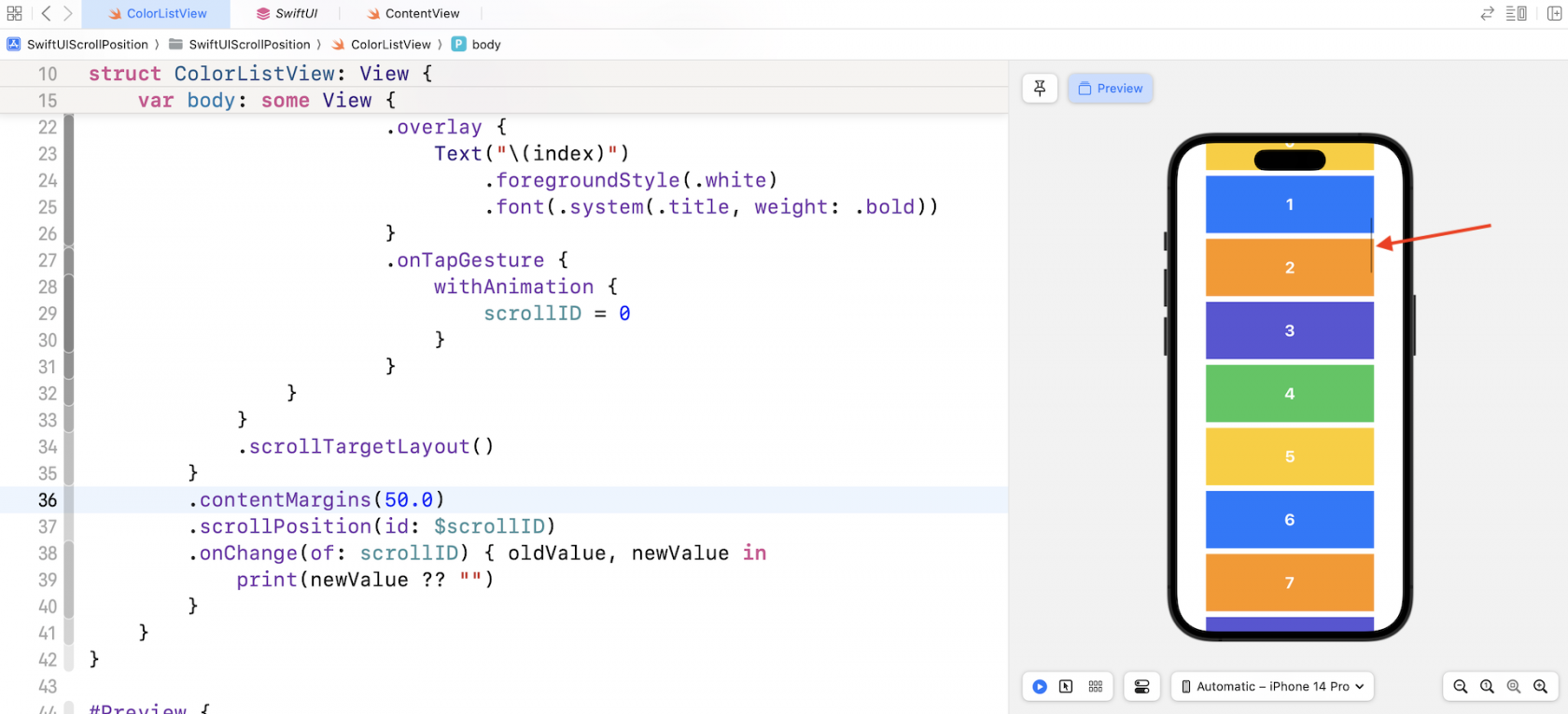This screenshot has height=714, width=1568.
Task: Add a new editor pane on right
Action: pyautogui.click(x=1554, y=13)
